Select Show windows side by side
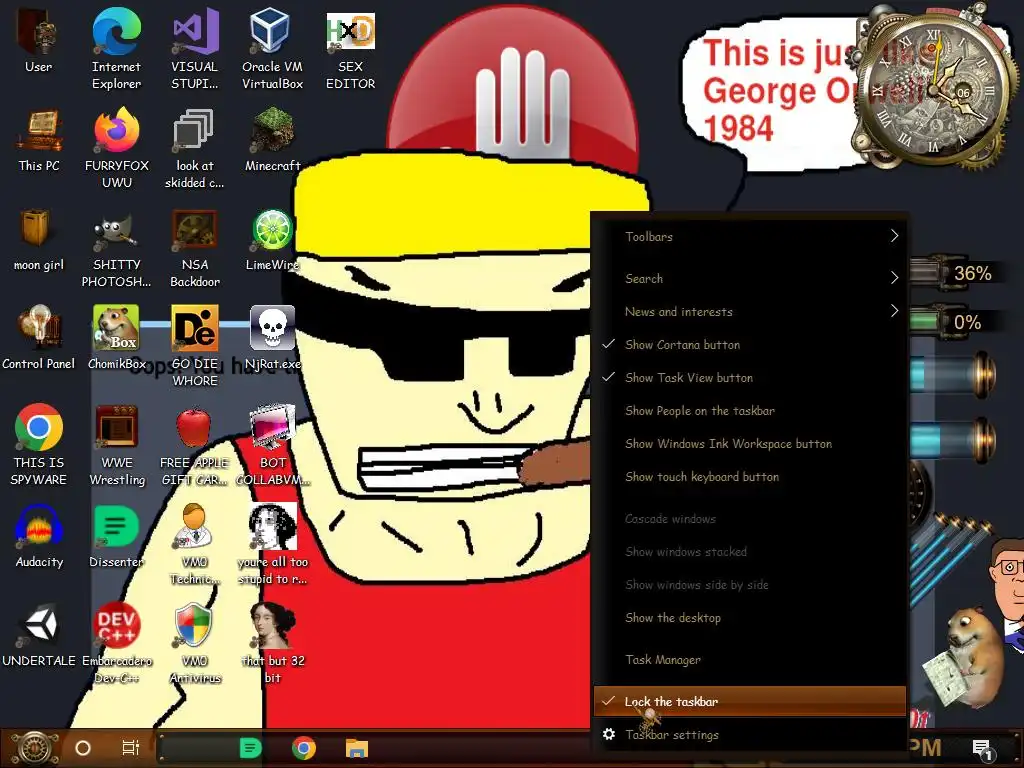Screen dimensions: 1024x768 coord(750,584)
